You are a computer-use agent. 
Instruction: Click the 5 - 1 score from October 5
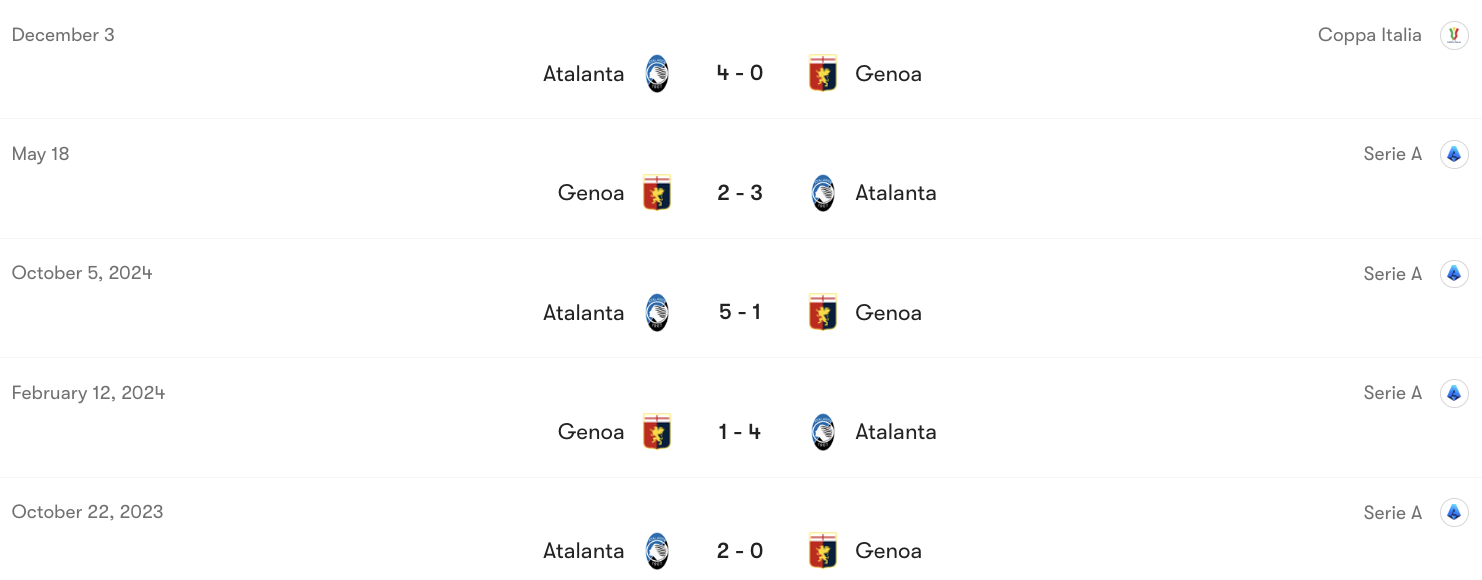[x=739, y=312]
